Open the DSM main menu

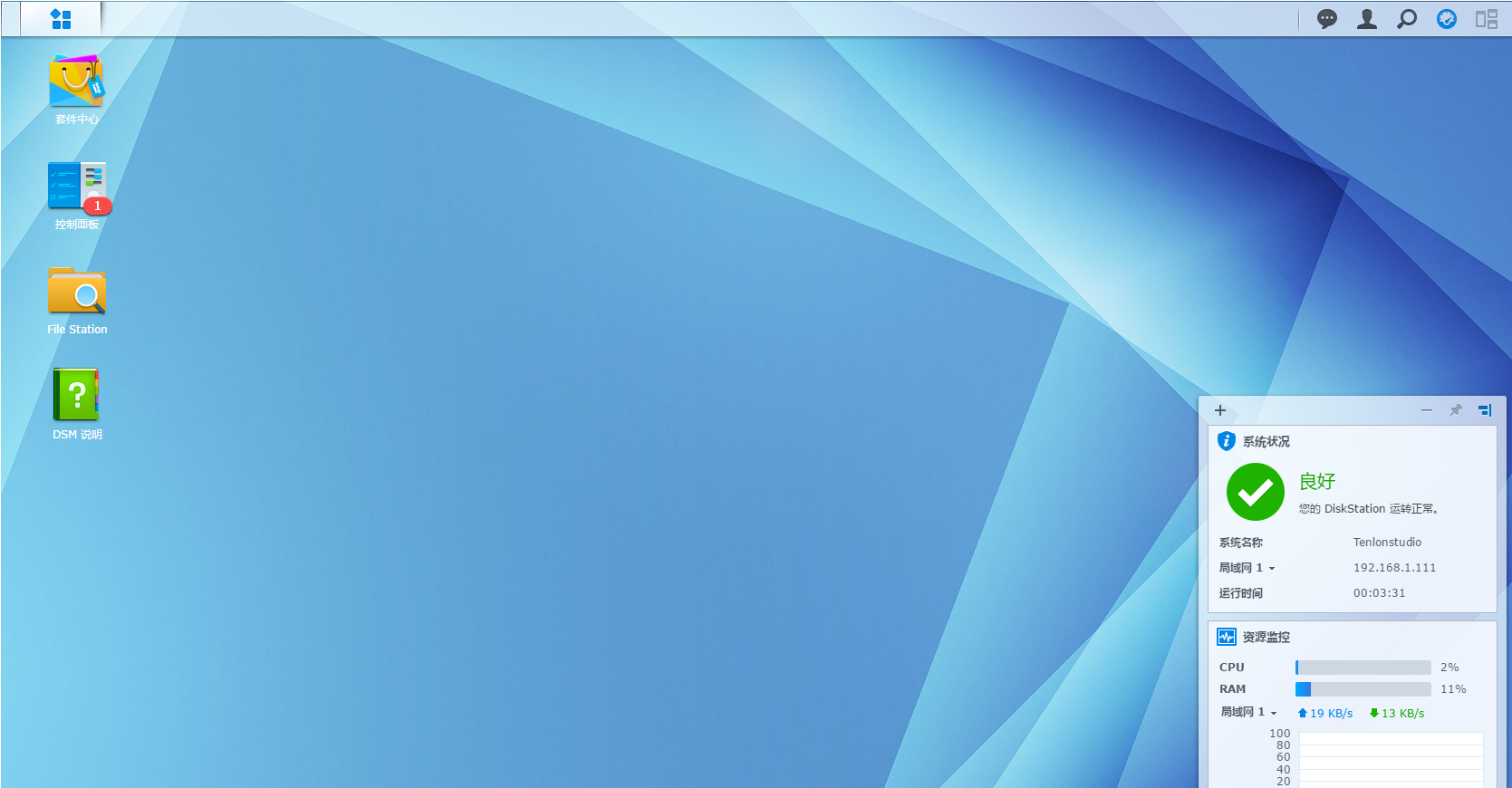[61, 19]
